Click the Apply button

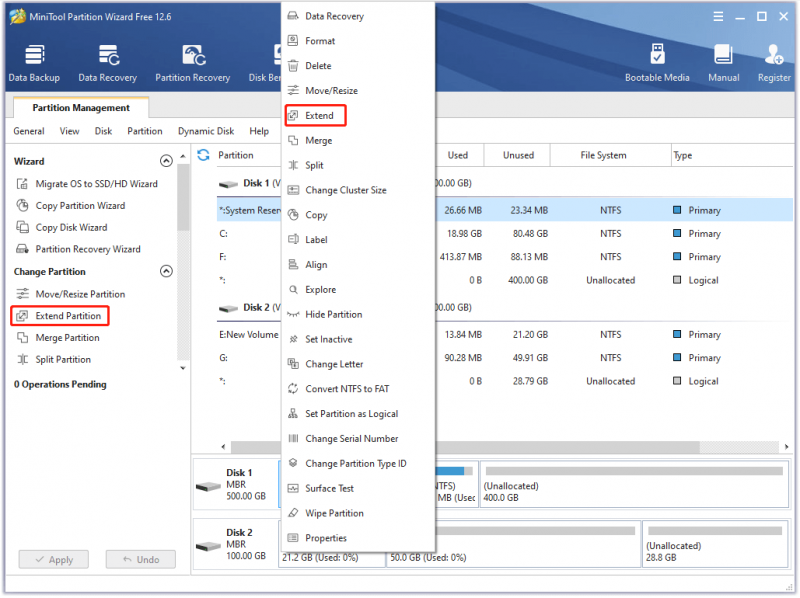[x=54, y=560]
